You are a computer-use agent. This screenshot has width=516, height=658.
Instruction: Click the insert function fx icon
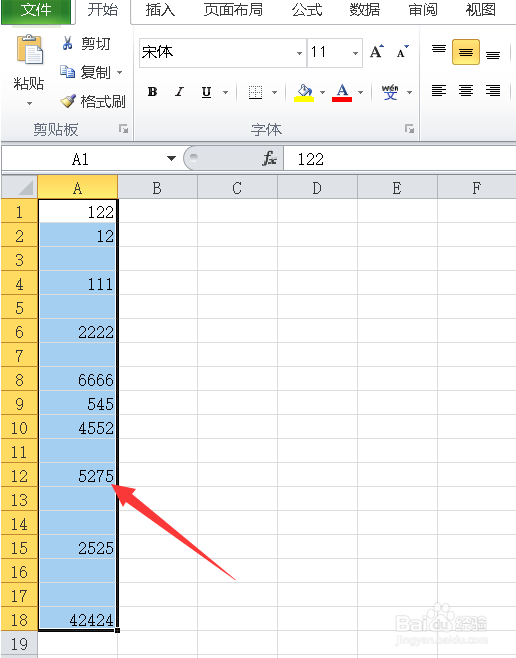pyautogui.click(x=269, y=159)
